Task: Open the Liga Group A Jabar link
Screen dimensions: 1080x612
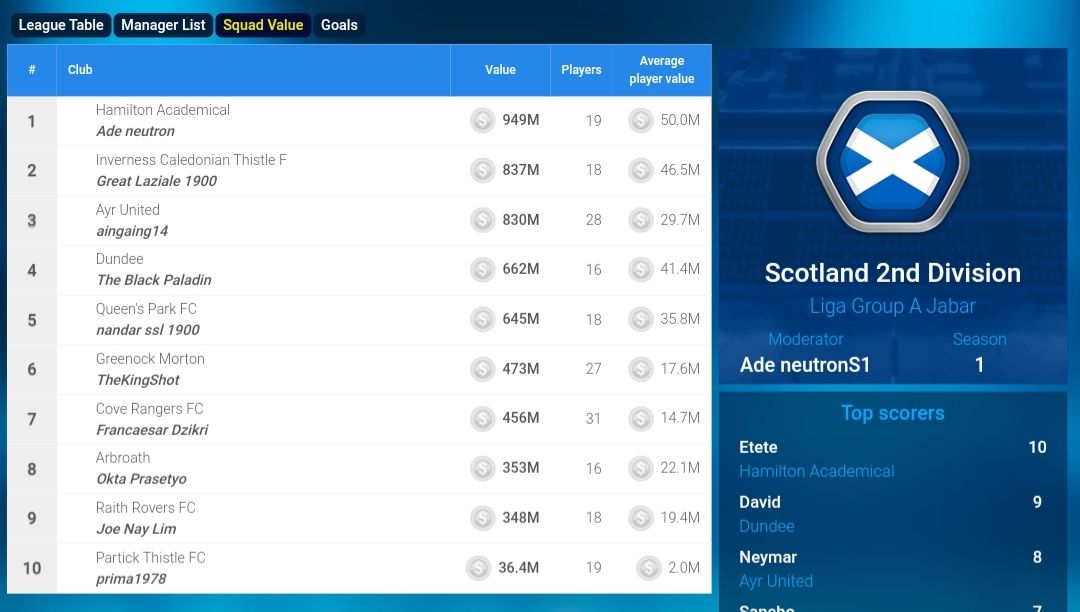Action: coord(893,306)
